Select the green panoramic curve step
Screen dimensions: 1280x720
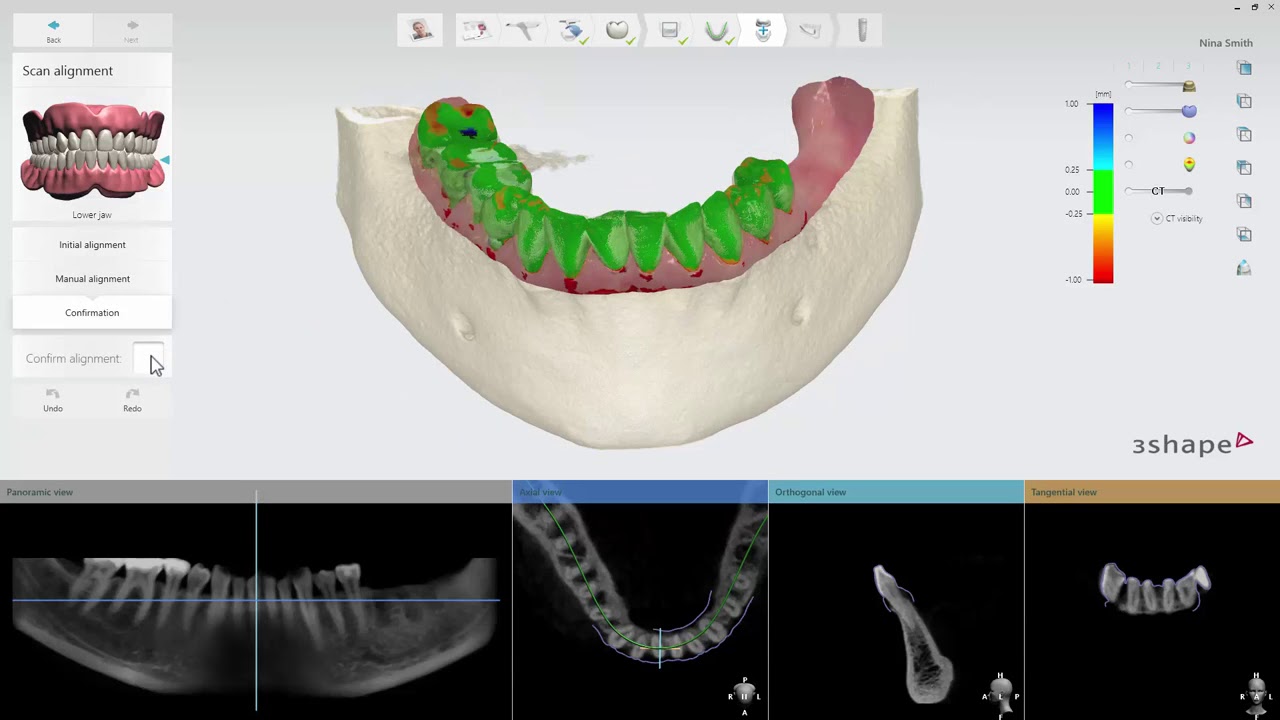pos(717,30)
